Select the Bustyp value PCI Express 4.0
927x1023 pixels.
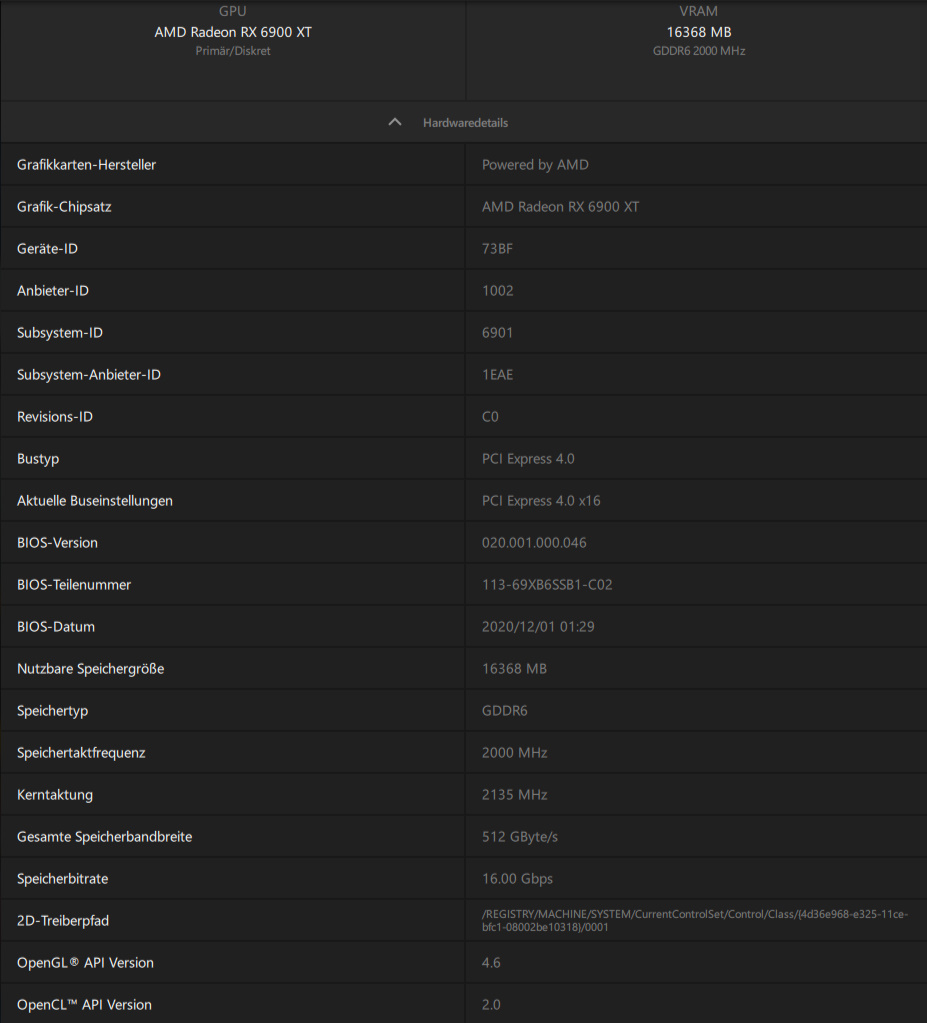pyautogui.click(x=528, y=459)
